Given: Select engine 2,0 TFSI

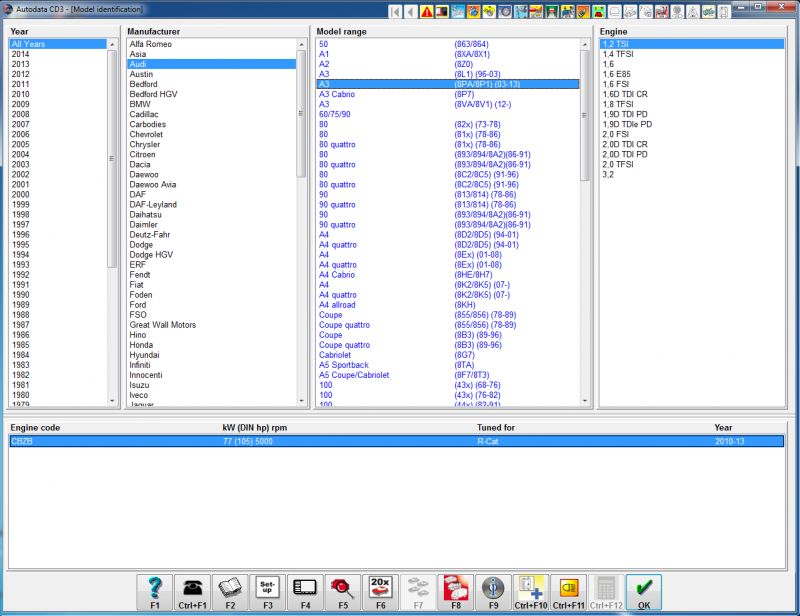Looking at the screenshot, I should pos(692,164).
